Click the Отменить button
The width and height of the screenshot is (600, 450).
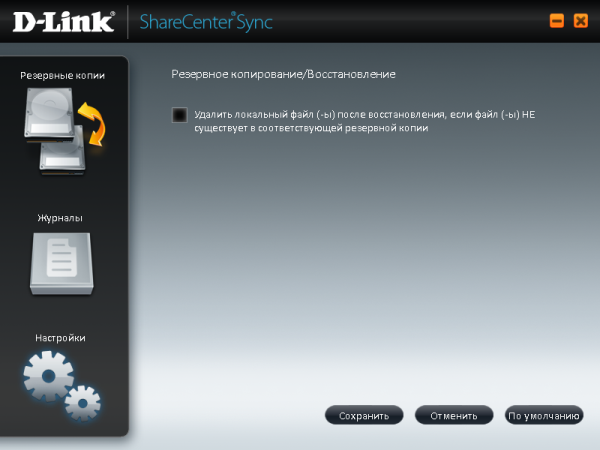[x=454, y=415]
